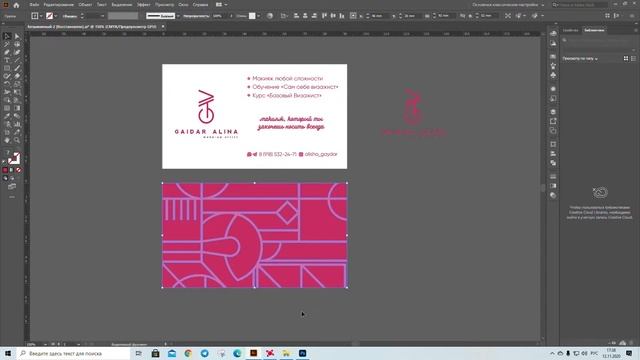Screen dimensions: 640x360
Task: Select the Gradient tool
Action: click(x=17, y=108)
